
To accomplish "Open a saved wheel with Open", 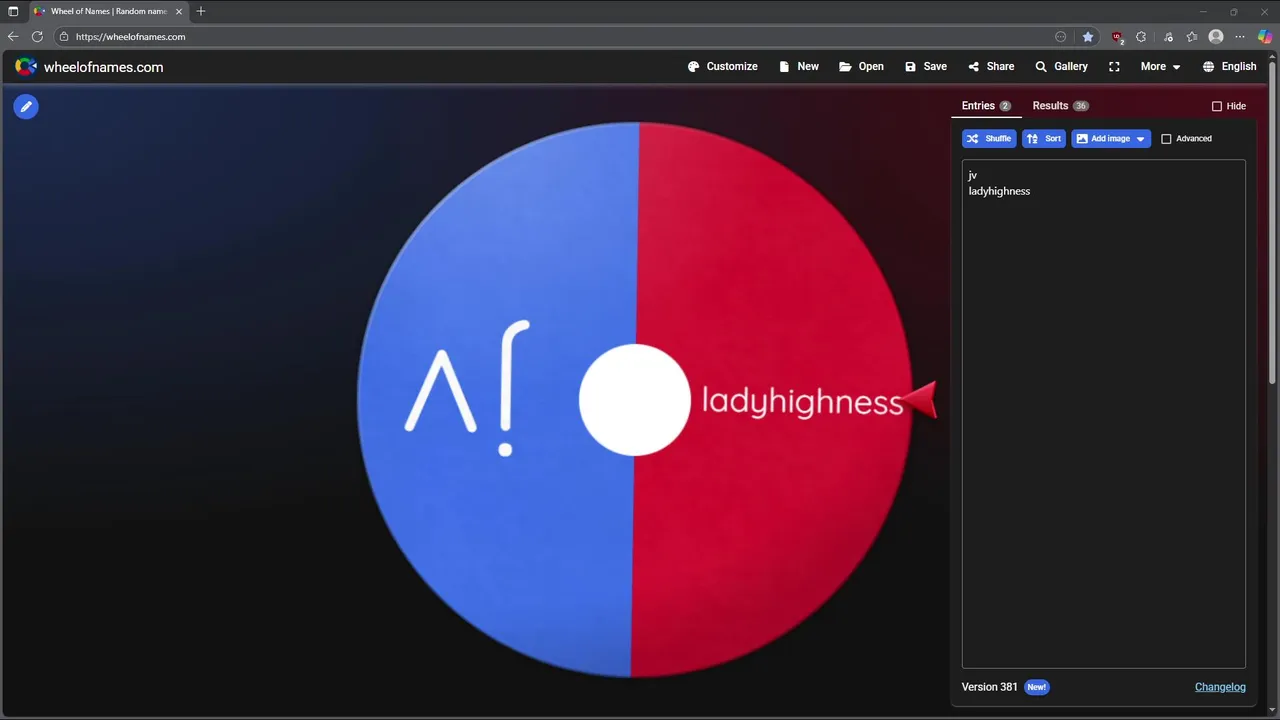I will pos(861,66).
